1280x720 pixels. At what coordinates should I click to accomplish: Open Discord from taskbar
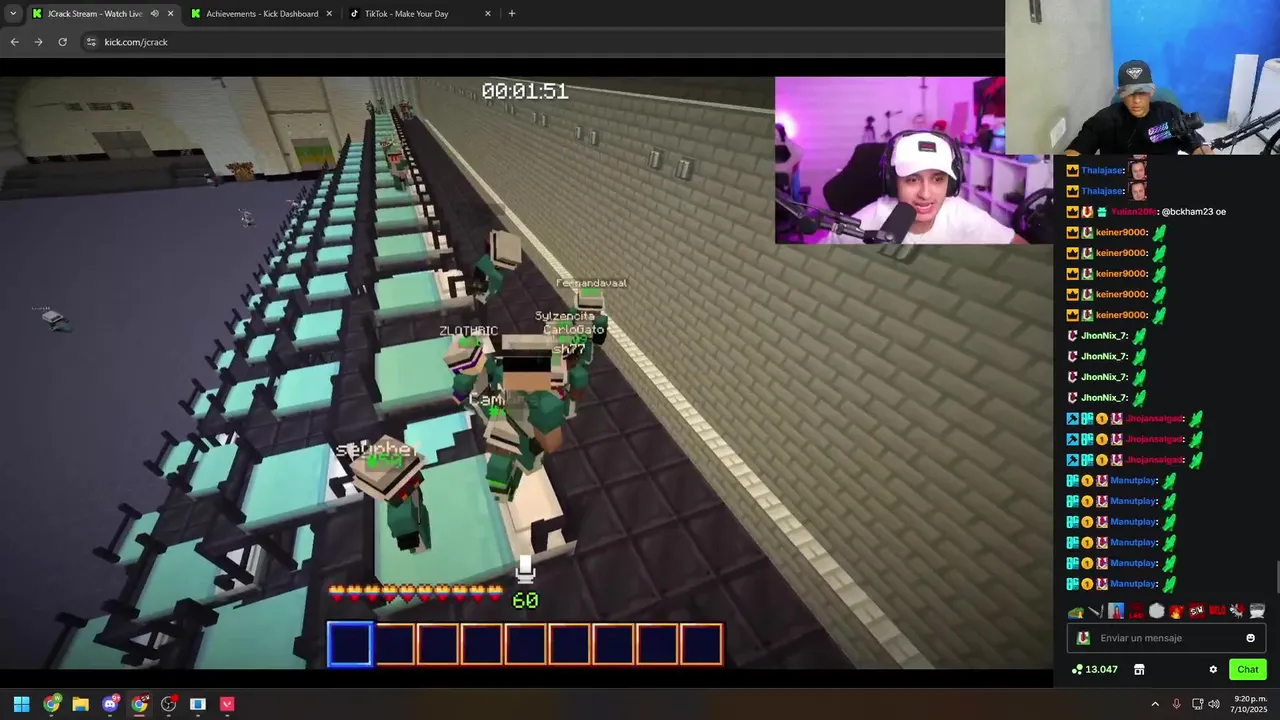110,704
